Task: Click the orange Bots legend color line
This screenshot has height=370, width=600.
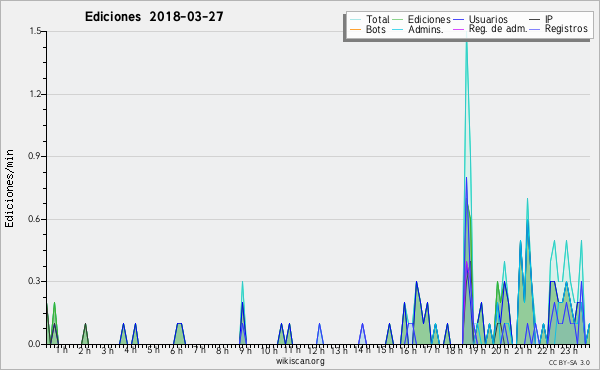Action: [x=355, y=29]
